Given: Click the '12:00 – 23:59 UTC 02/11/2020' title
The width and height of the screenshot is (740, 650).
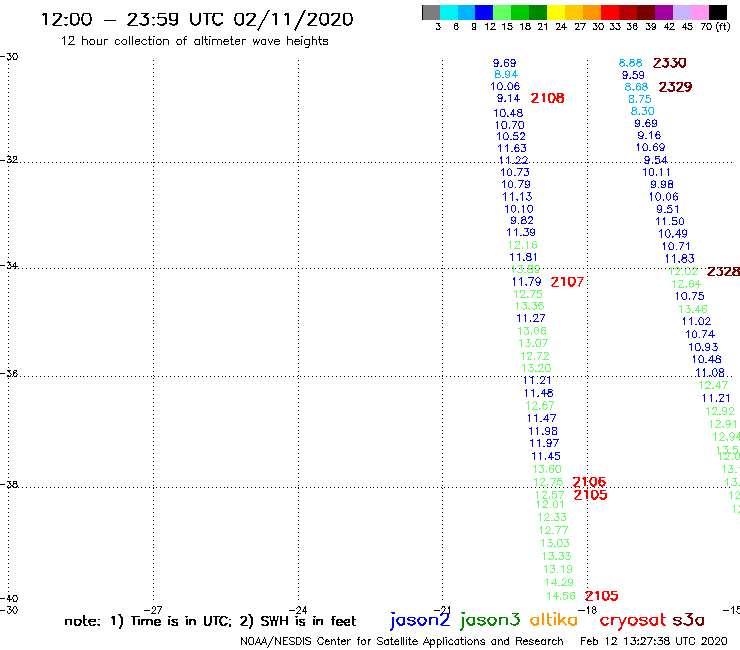Looking at the screenshot, I should click(x=197, y=19).
